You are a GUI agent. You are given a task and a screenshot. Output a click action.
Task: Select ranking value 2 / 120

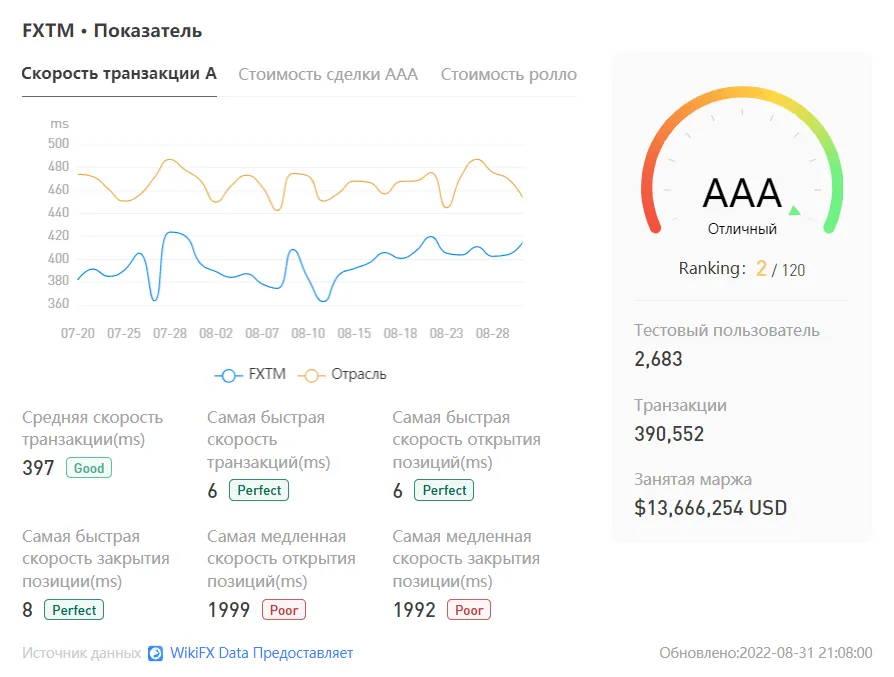click(781, 269)
